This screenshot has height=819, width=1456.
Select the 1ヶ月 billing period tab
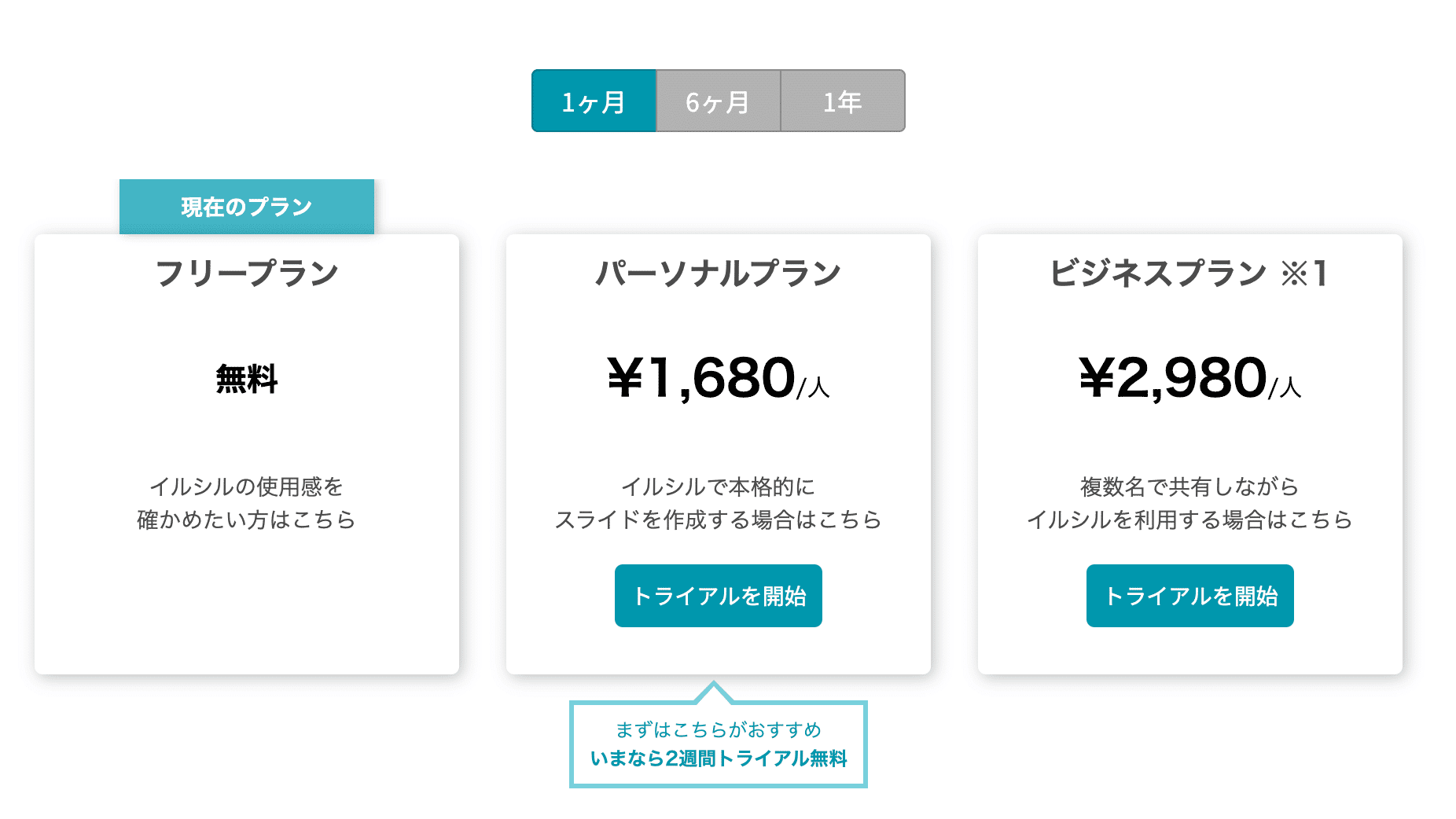pyautogui.click(x=594, y=101)
